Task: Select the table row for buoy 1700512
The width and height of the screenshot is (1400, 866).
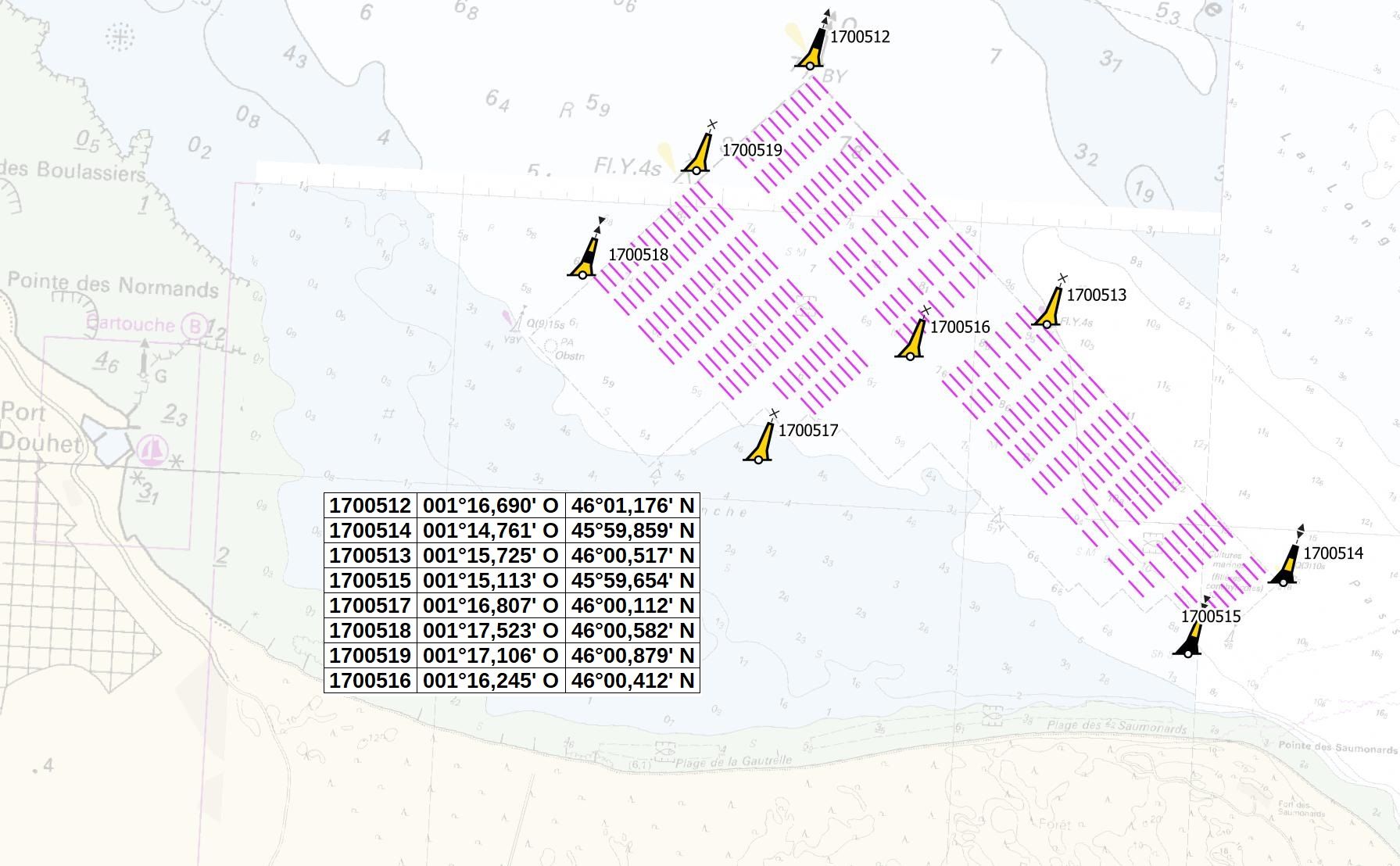Action: 372,506
